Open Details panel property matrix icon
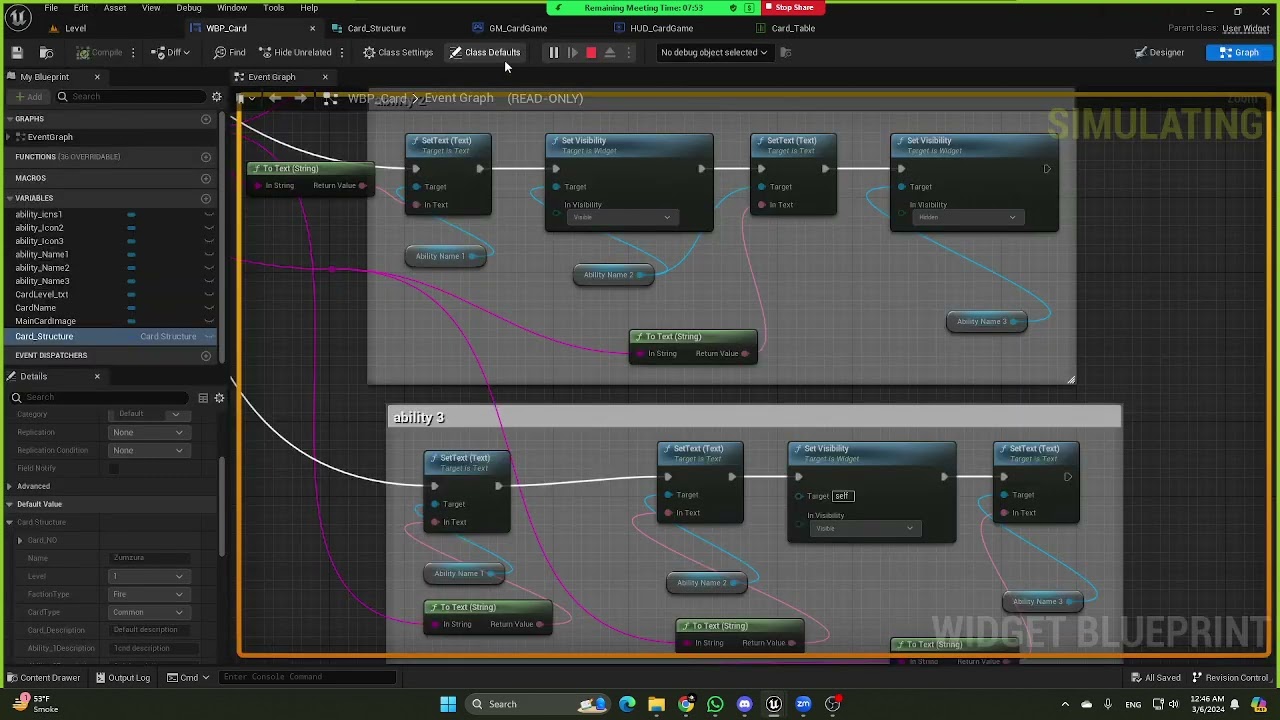 [x=203, y=397]
